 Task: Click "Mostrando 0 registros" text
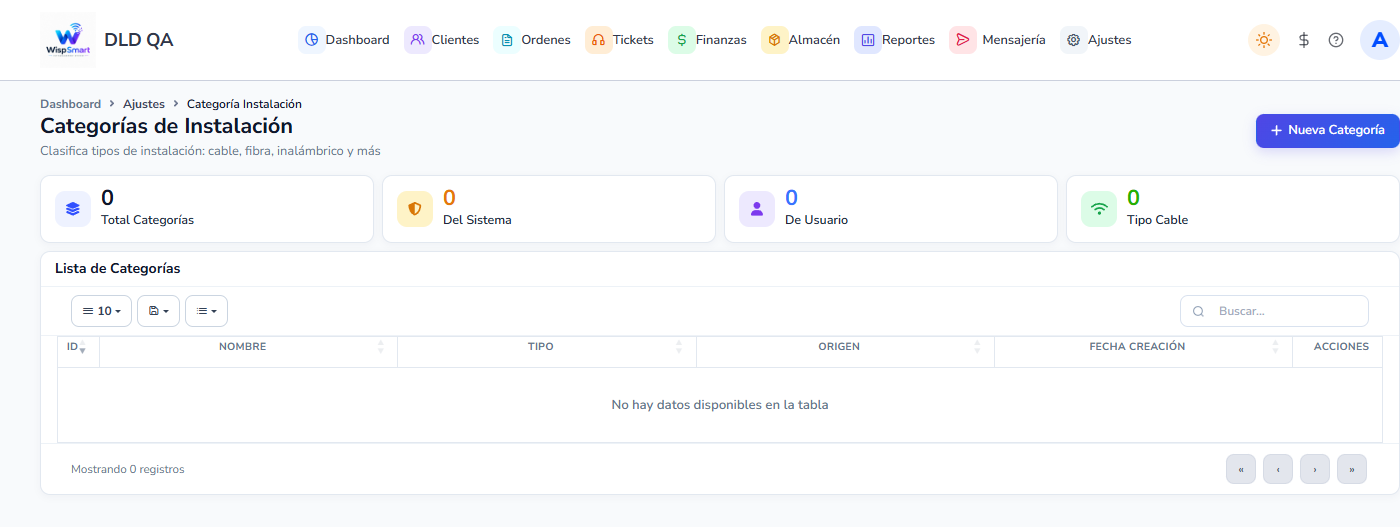(128, 469)
